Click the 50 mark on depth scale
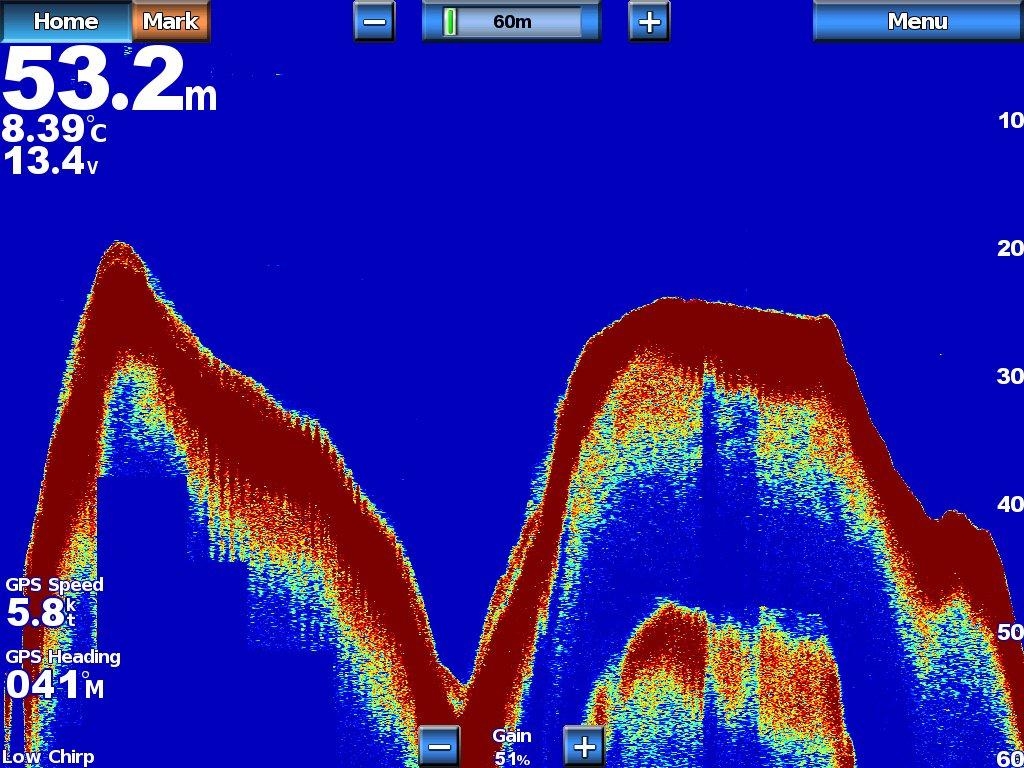 click(x=1010, y=632)
